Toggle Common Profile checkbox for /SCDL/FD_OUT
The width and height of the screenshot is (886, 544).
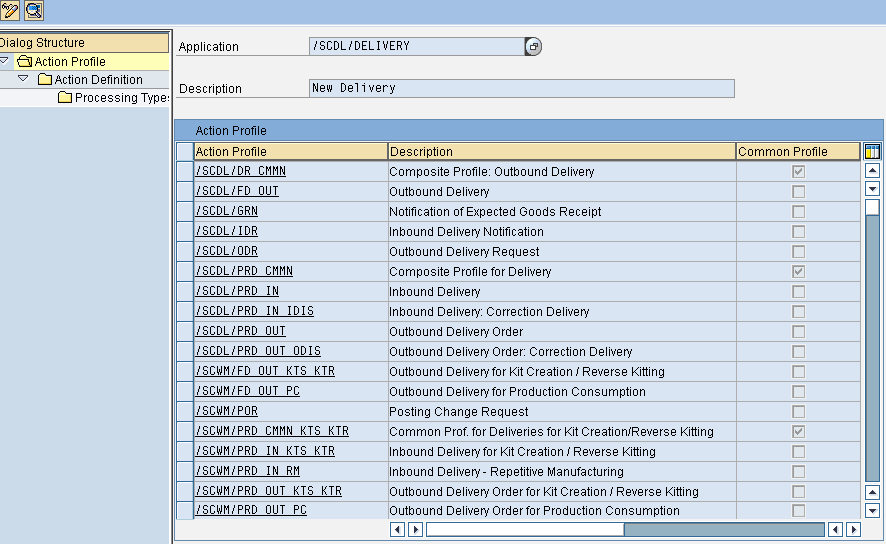click(798, 191)
